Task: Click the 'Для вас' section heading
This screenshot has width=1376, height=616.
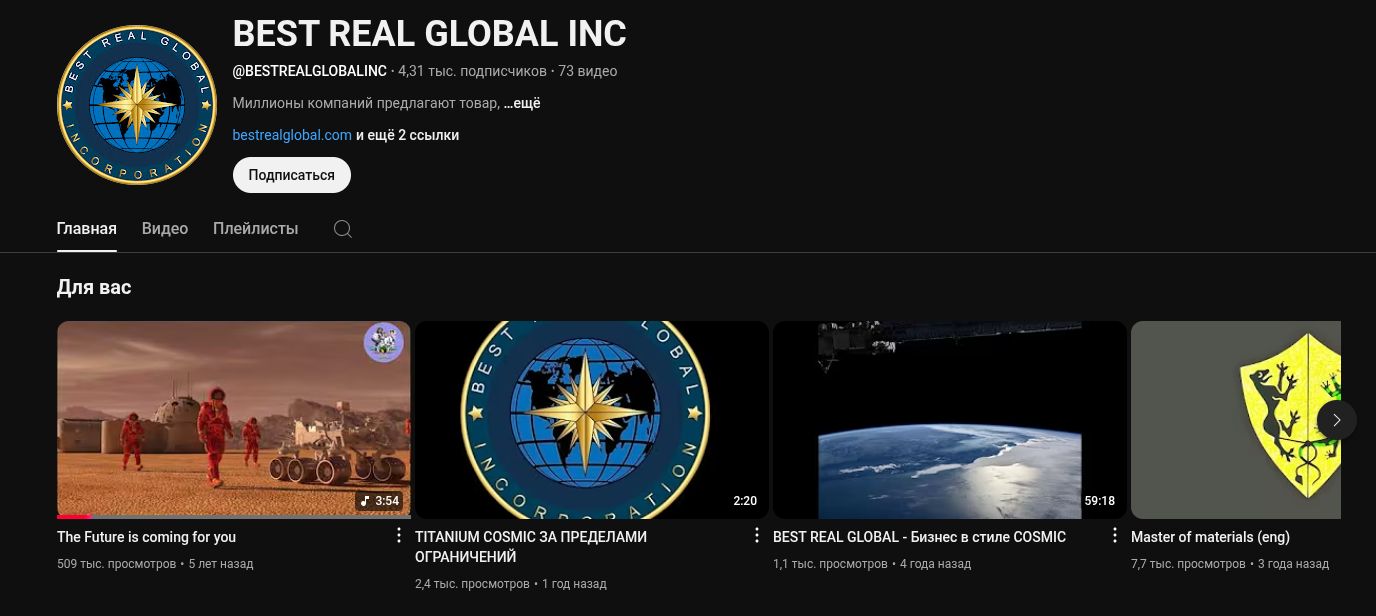Action: [x=94, y=288]
